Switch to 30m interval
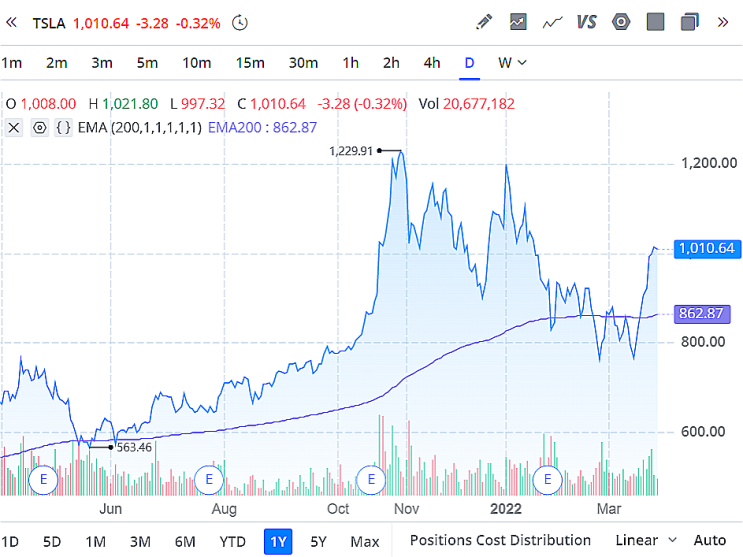This screenshot has width=743, height=557. pos(303,63)
